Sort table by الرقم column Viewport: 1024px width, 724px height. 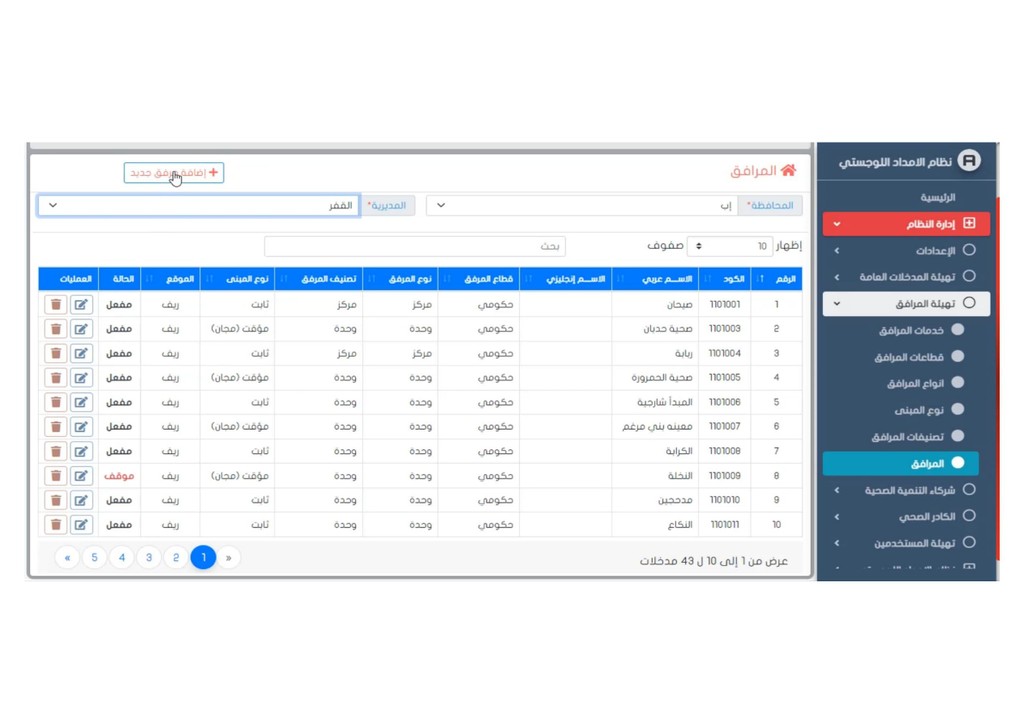click(777, 279)
